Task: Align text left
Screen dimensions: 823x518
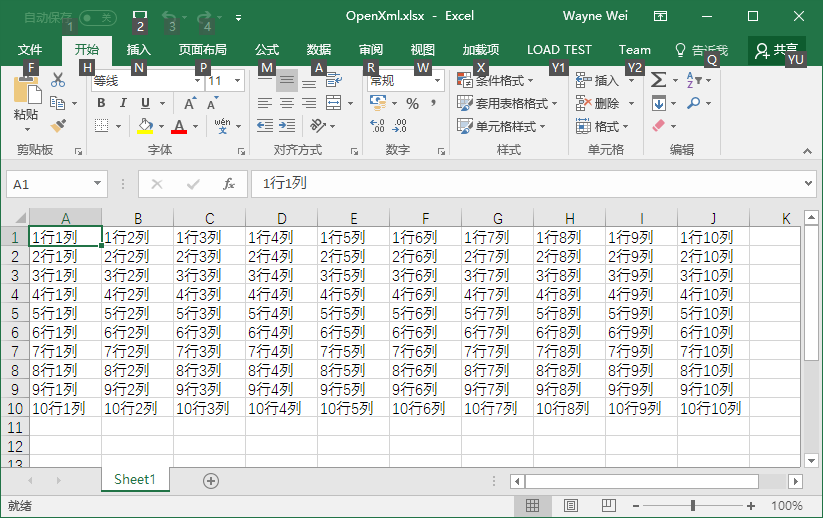Action: click(265, 103)
